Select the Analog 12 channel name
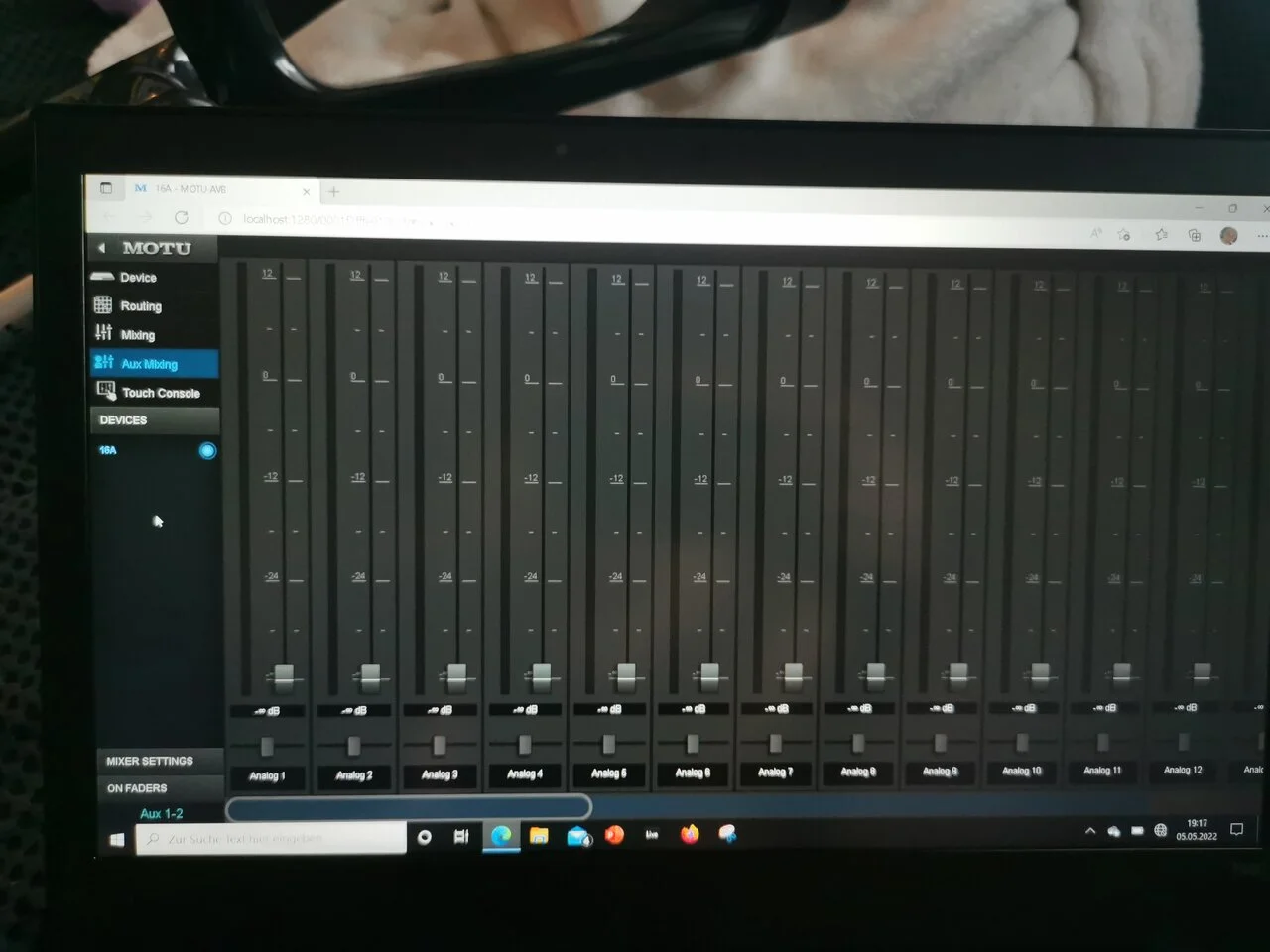 (1183, 770)
